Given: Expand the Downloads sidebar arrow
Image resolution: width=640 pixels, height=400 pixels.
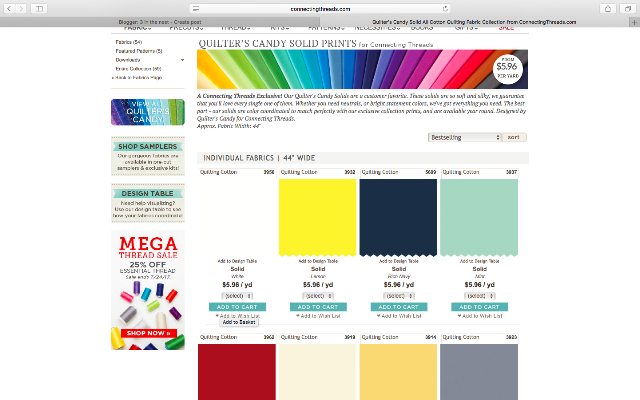Looking at the screenshot, I should 182,60.
